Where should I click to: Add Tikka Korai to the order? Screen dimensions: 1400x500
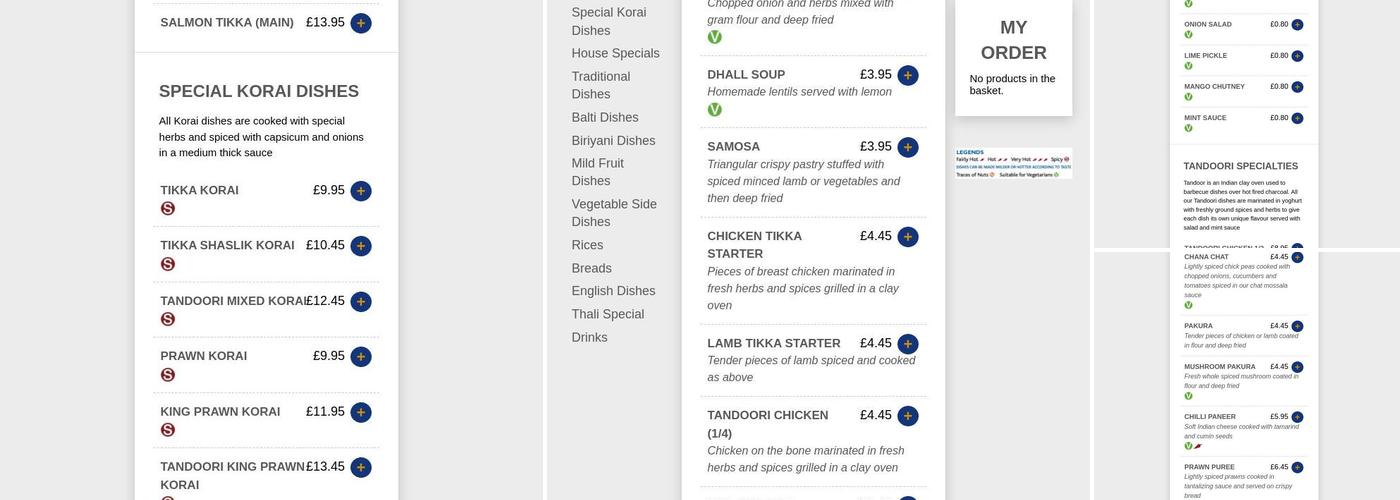(x=361, y=191)
